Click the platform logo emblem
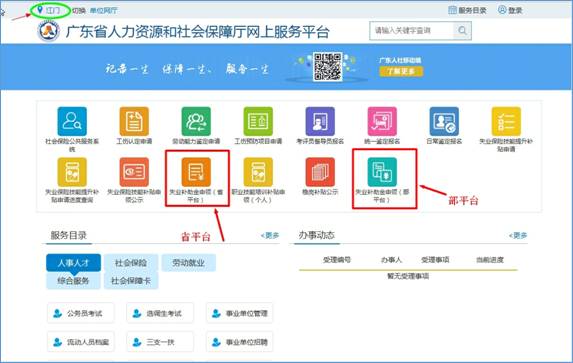This screenshot has height=363, width=573. pos(49,31)
